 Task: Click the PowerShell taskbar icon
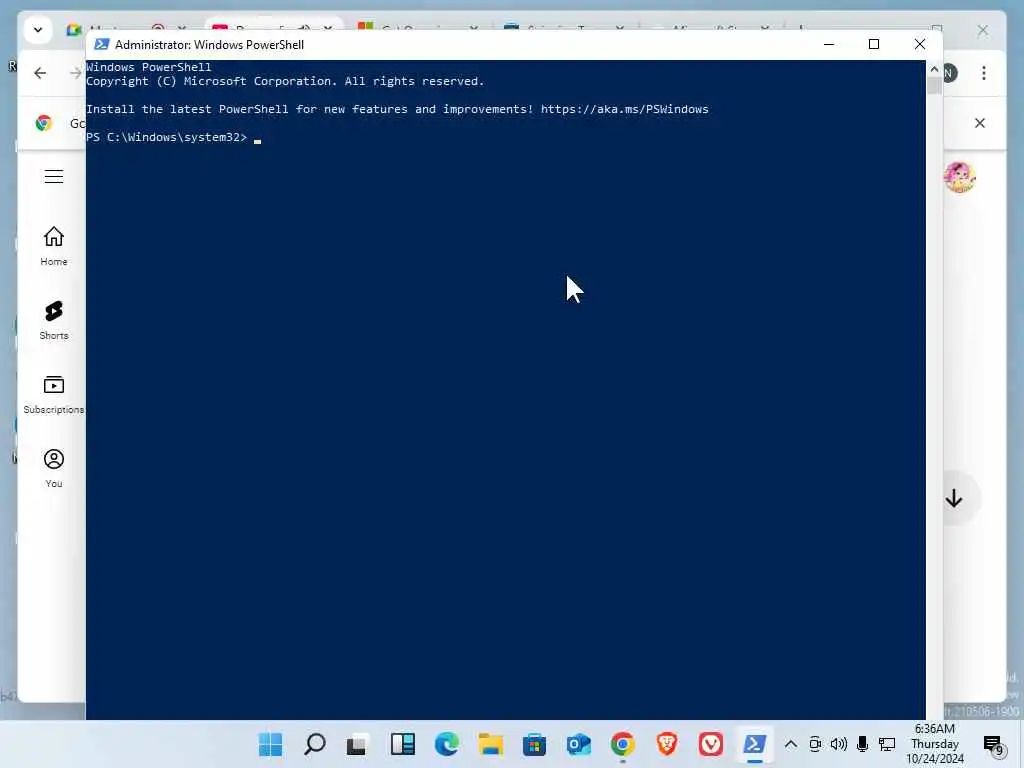point(754,744)
